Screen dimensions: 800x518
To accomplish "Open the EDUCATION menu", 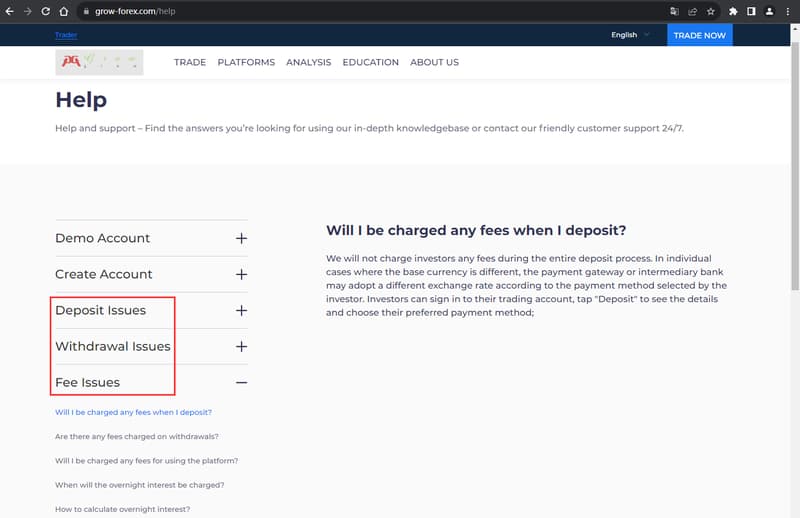I will (370, 62).
